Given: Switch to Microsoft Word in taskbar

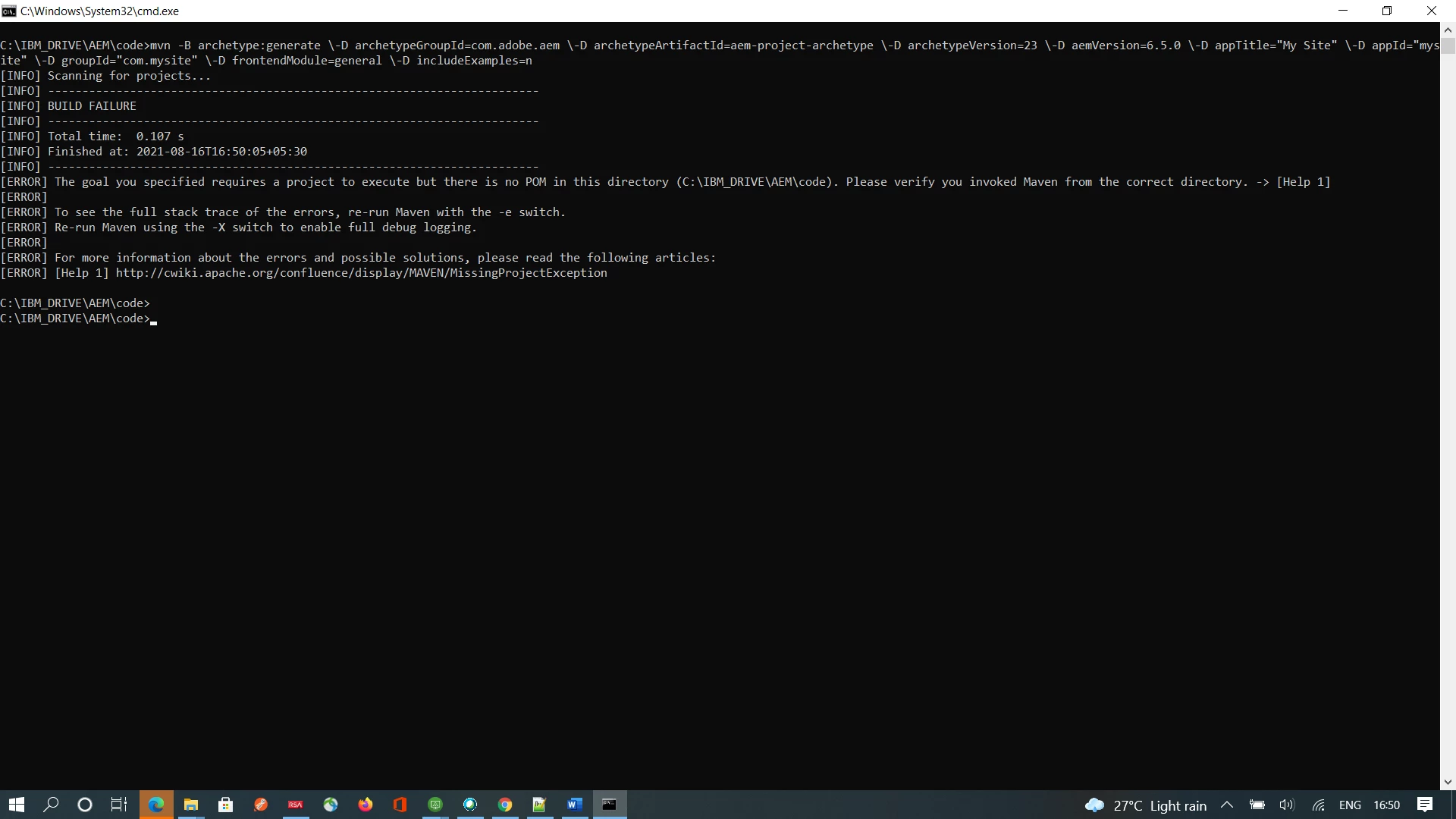Looking at the screenshot, I should (575, 805).
